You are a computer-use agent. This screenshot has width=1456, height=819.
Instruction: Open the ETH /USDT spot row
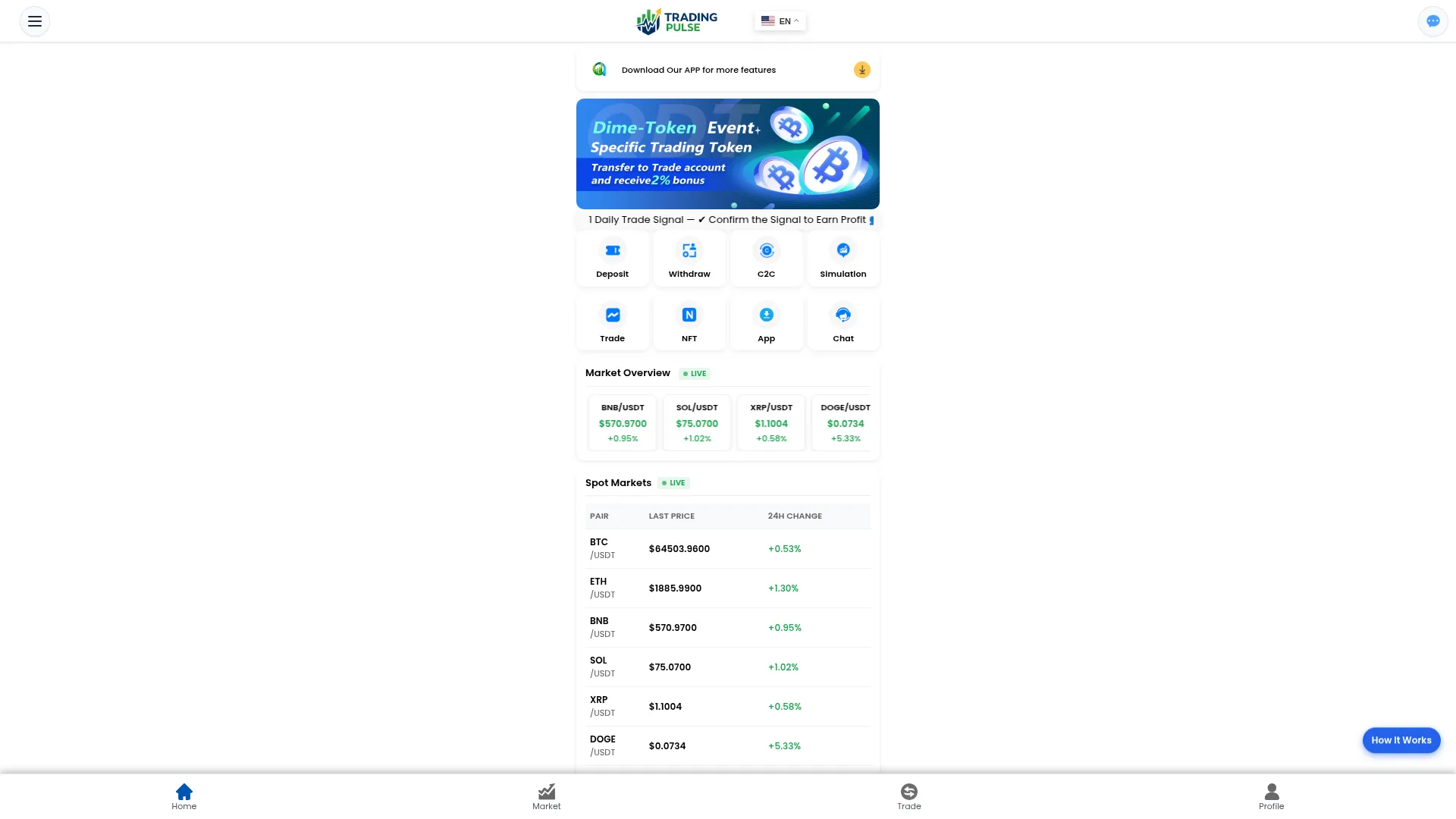tap(728, 588)
